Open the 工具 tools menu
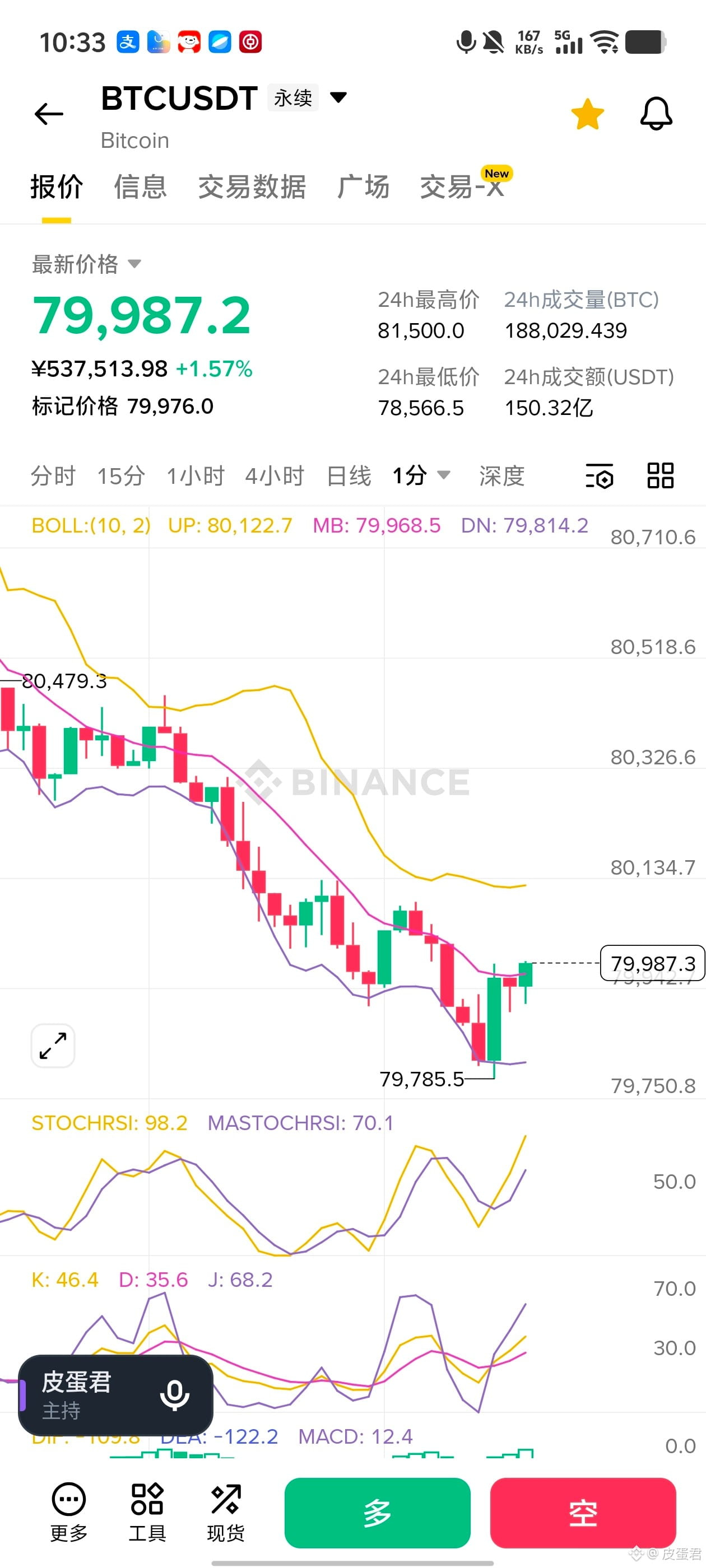 (x=147, y=1512)
